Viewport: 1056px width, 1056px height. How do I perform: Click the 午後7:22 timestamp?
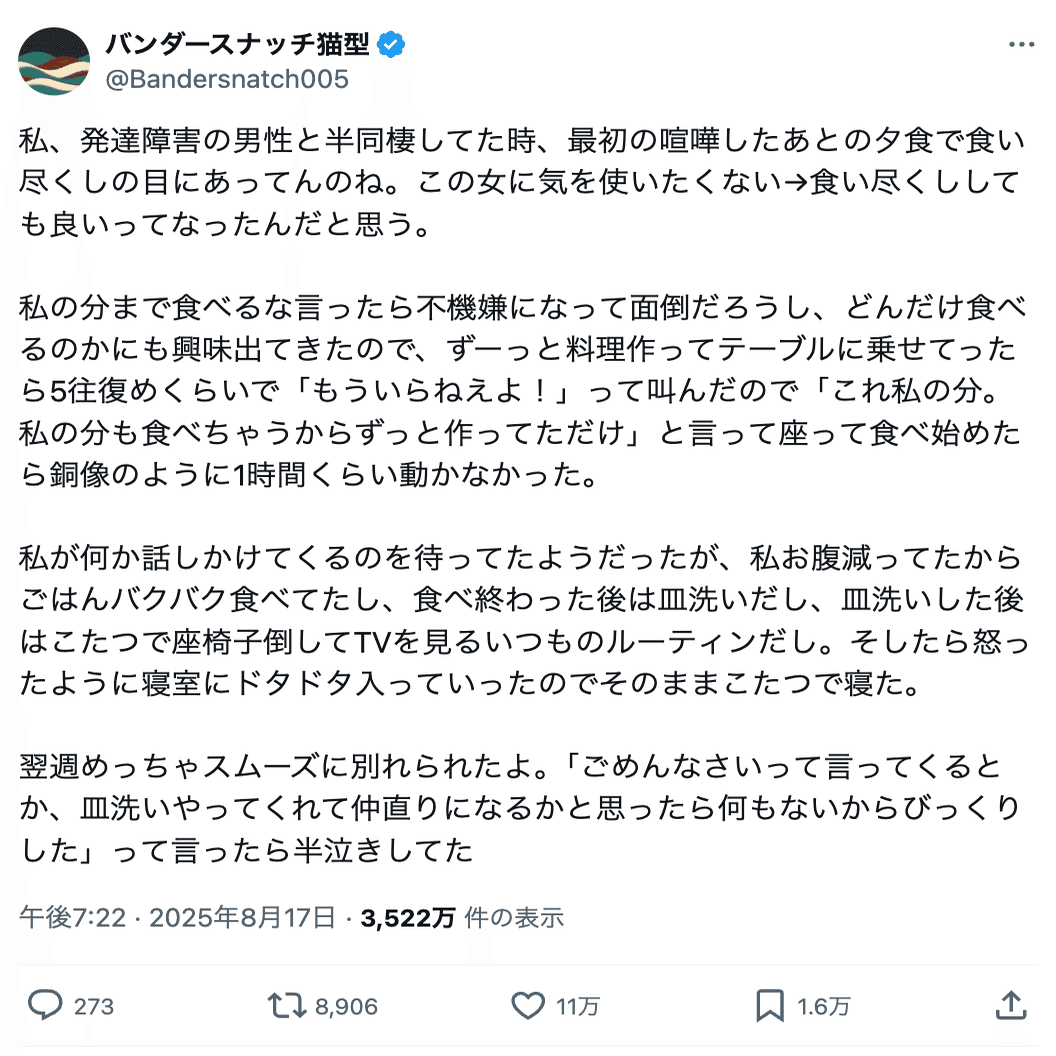(x=72, y=916)
